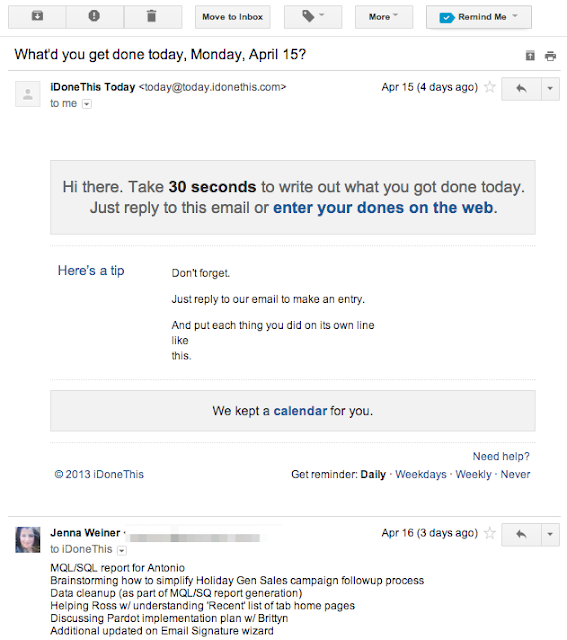Reply to Jenna Weiner's message
Image resolution: width=567 pixels, height=640 pixels.
click(521, 534)
